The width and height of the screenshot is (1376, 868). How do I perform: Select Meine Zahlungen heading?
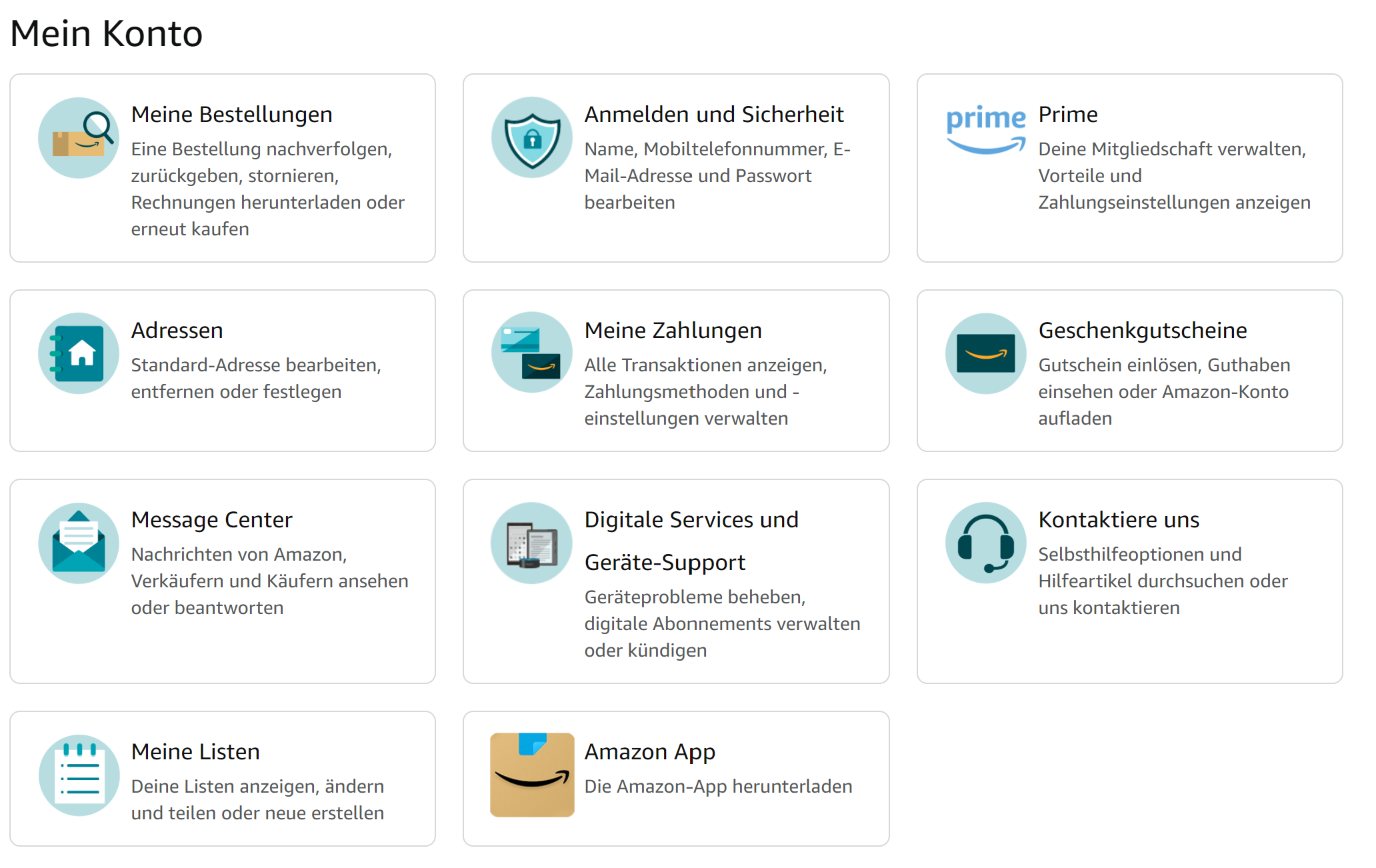(673, 331)
